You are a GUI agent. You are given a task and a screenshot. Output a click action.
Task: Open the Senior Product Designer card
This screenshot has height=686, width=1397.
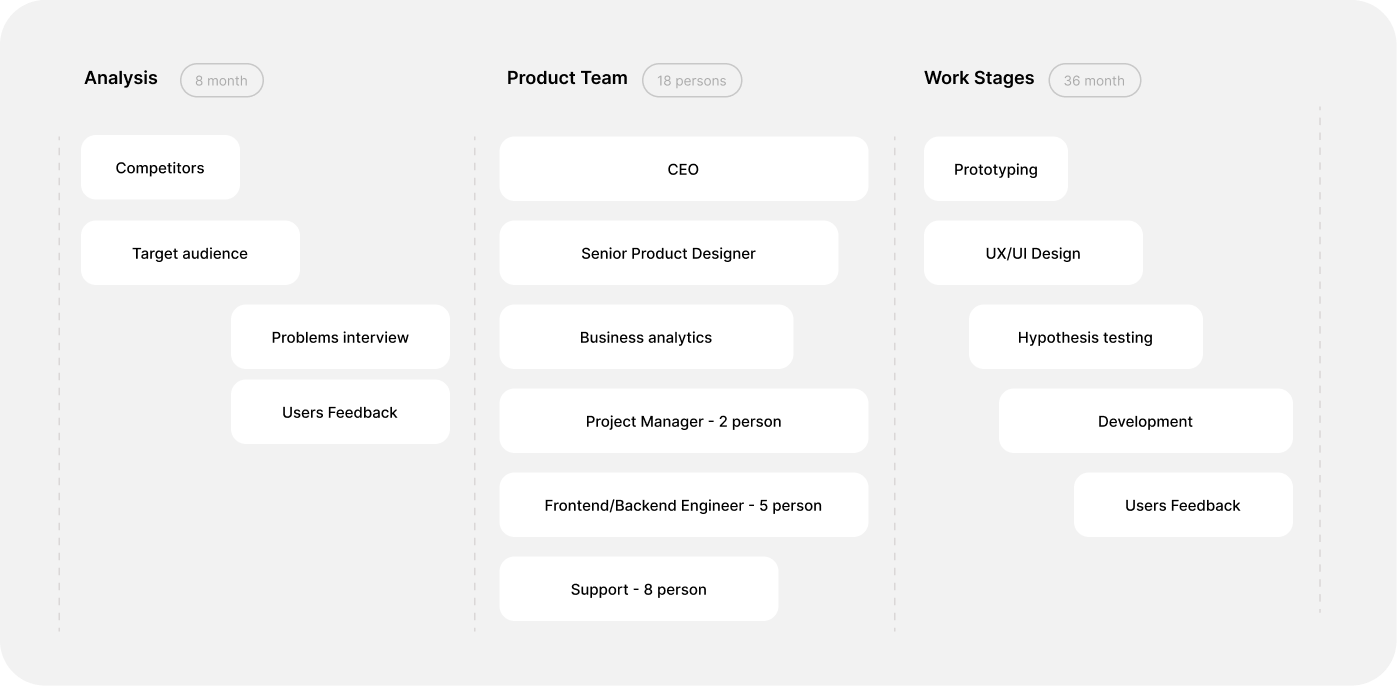tap(668, 253)
